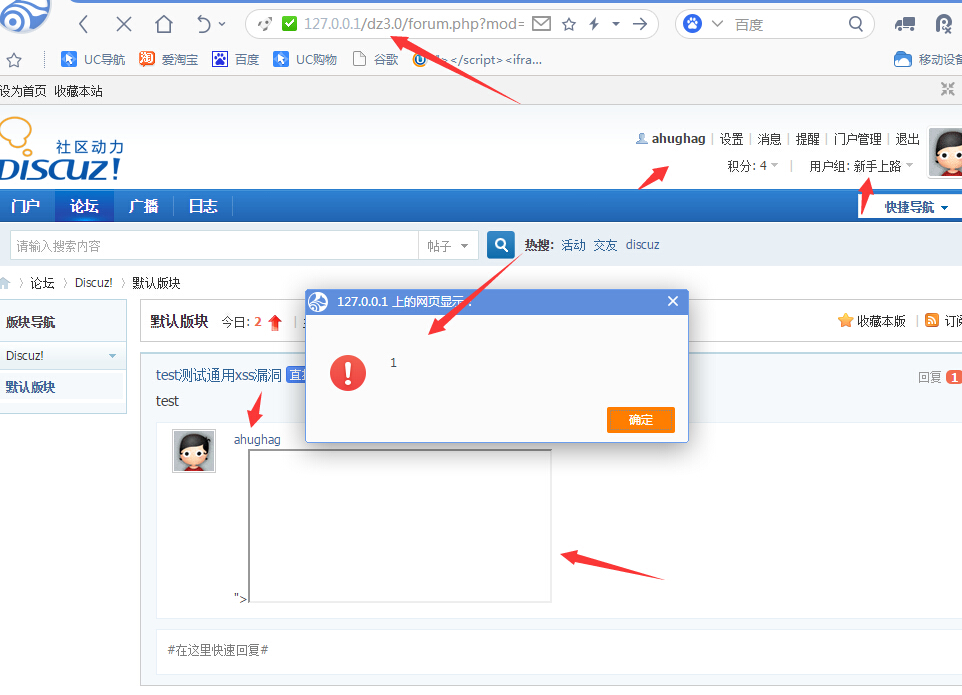The height and width of the screenshot is (695, 962).
Task: Click the Discuz! logo
Action: [x=61, y=150]
